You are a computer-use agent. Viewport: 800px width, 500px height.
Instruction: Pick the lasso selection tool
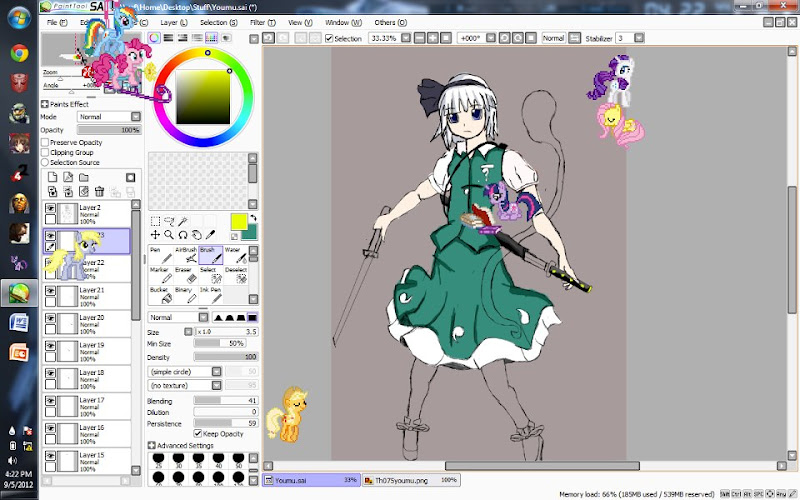pyautogui.click(x=169, y=221)
